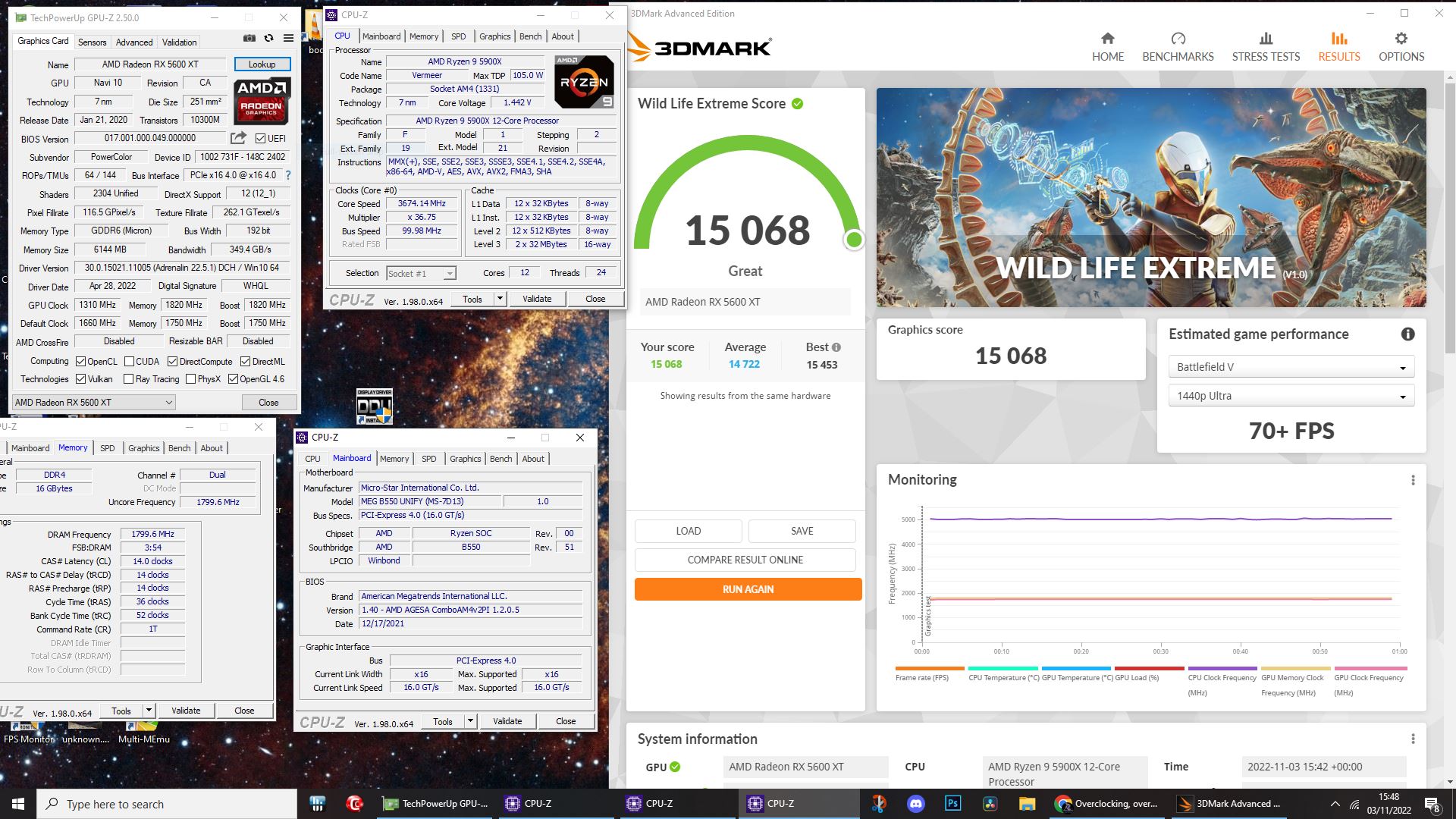Toggle the PhysX checkbox
Viewport: 1456px width, 819px height.
point(190,379)
